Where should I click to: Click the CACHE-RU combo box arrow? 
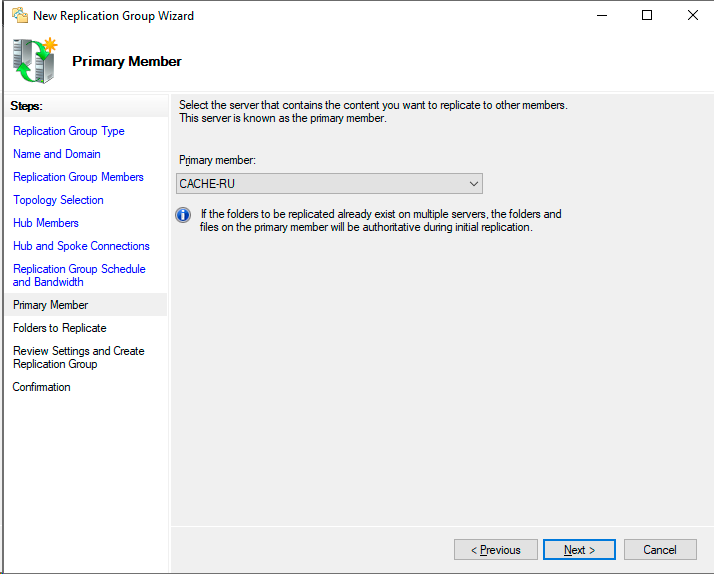(474, 184)
